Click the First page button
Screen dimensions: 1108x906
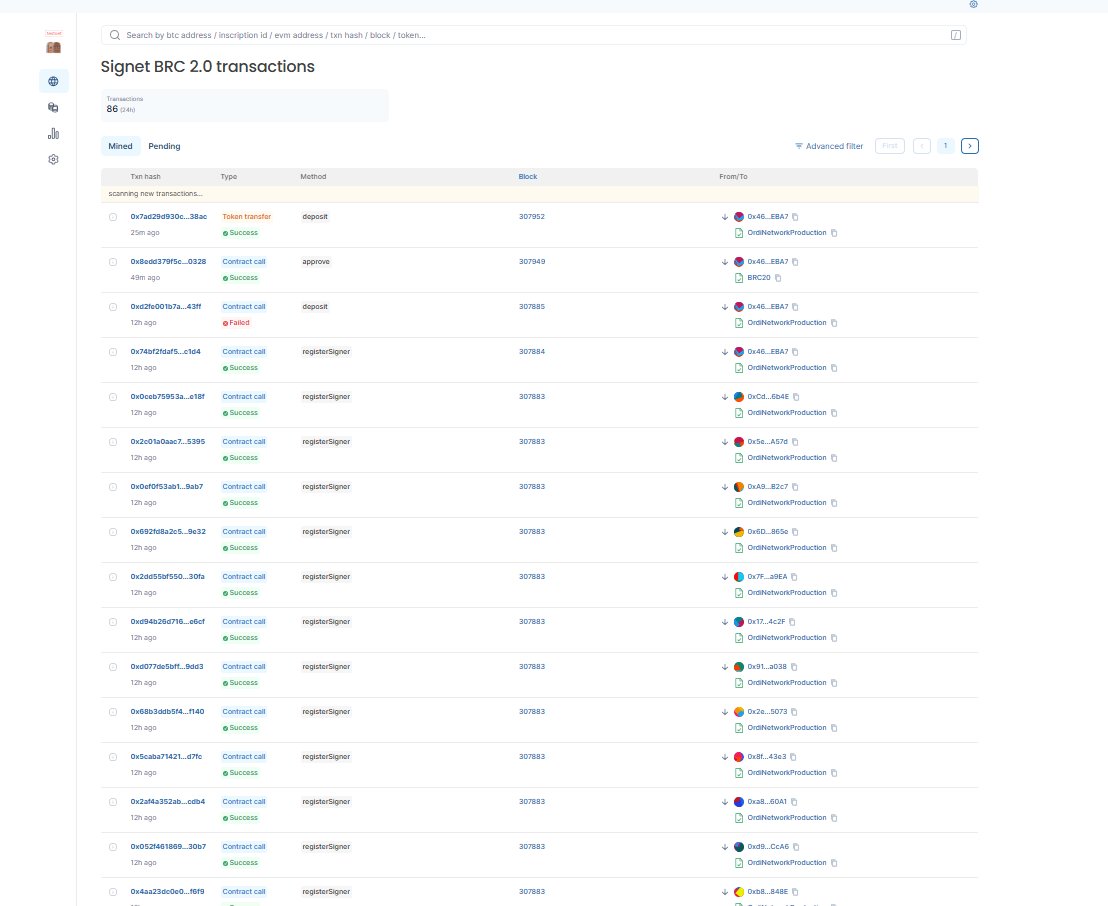890,146
